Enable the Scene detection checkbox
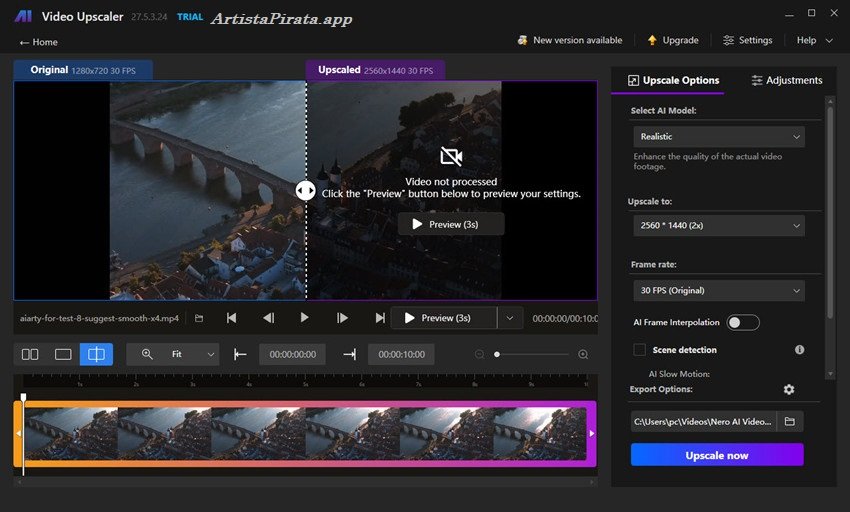The image size is (850, 512). coord(640,350)
